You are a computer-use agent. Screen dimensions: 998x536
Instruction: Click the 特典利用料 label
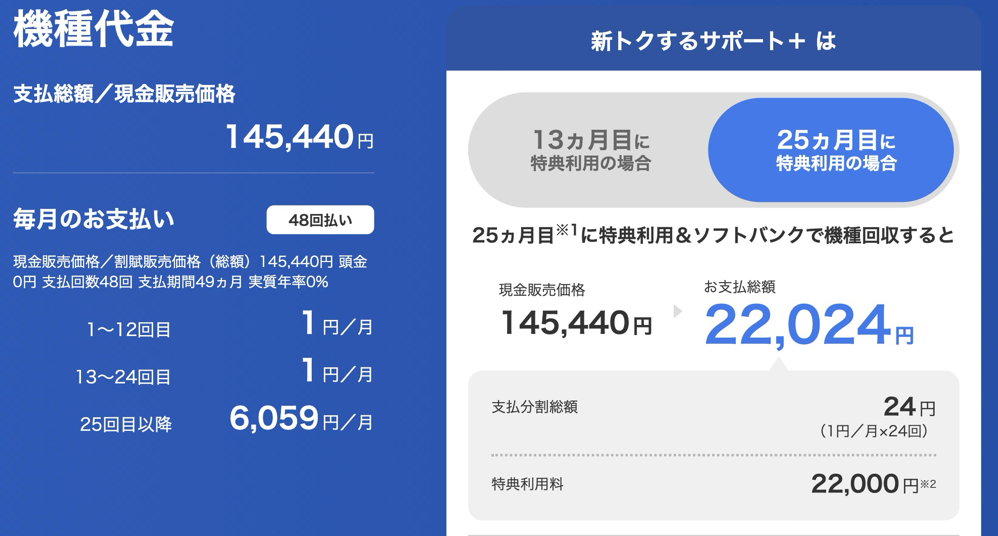(527, 484)
